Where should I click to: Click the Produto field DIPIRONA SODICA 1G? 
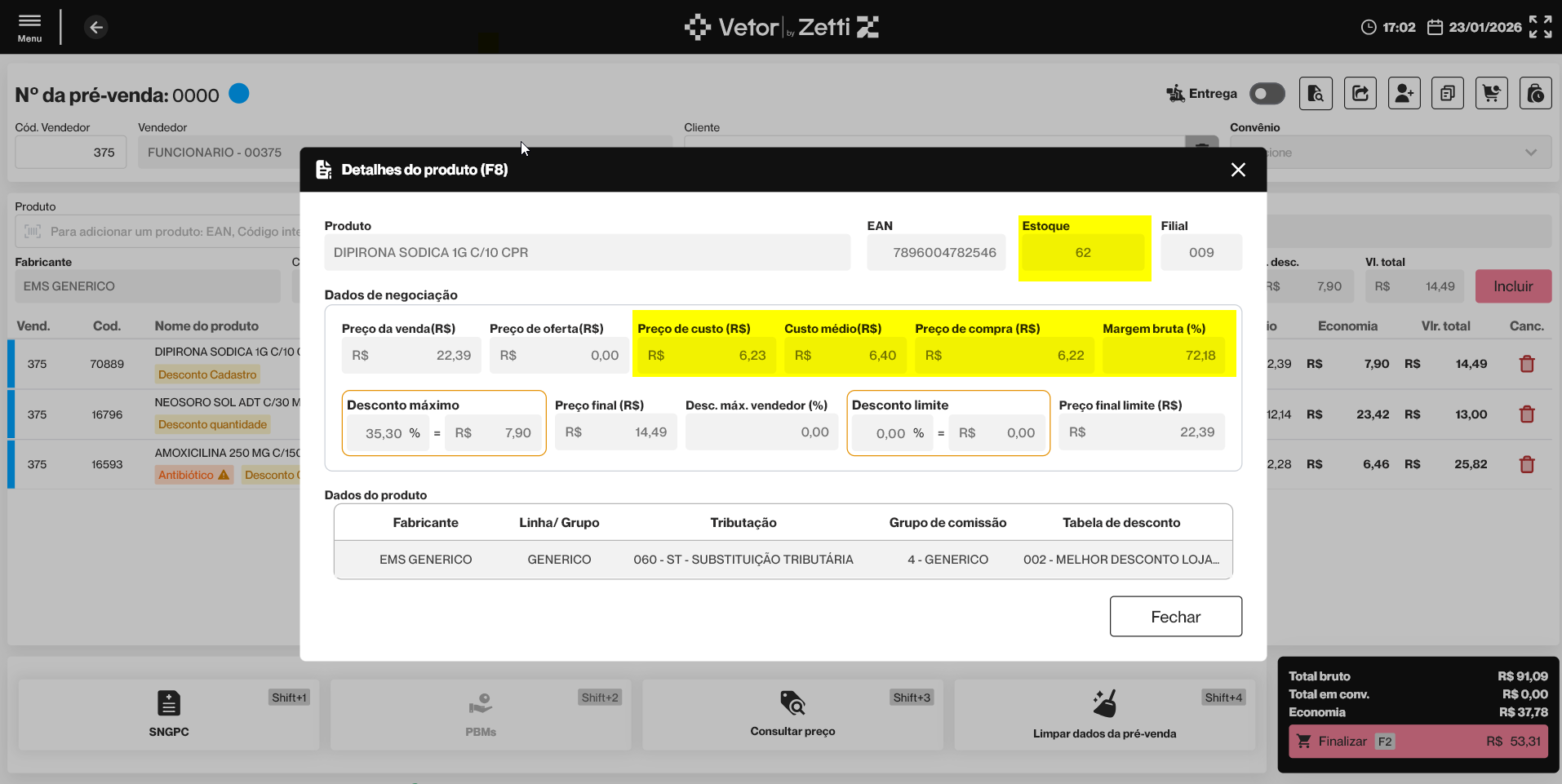point(588,253)
